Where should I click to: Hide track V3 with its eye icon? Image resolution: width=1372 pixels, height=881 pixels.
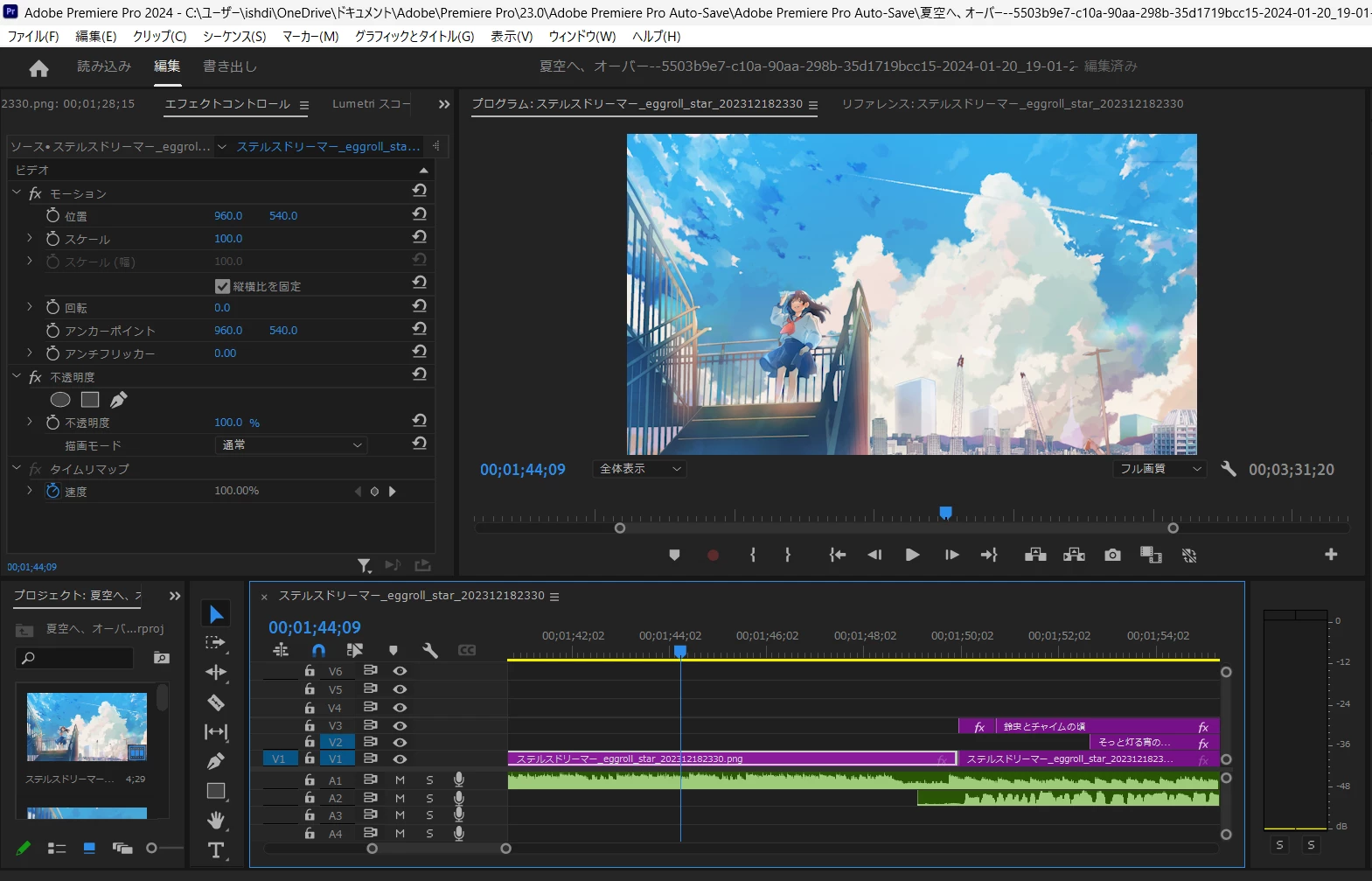tap(400, 725)
